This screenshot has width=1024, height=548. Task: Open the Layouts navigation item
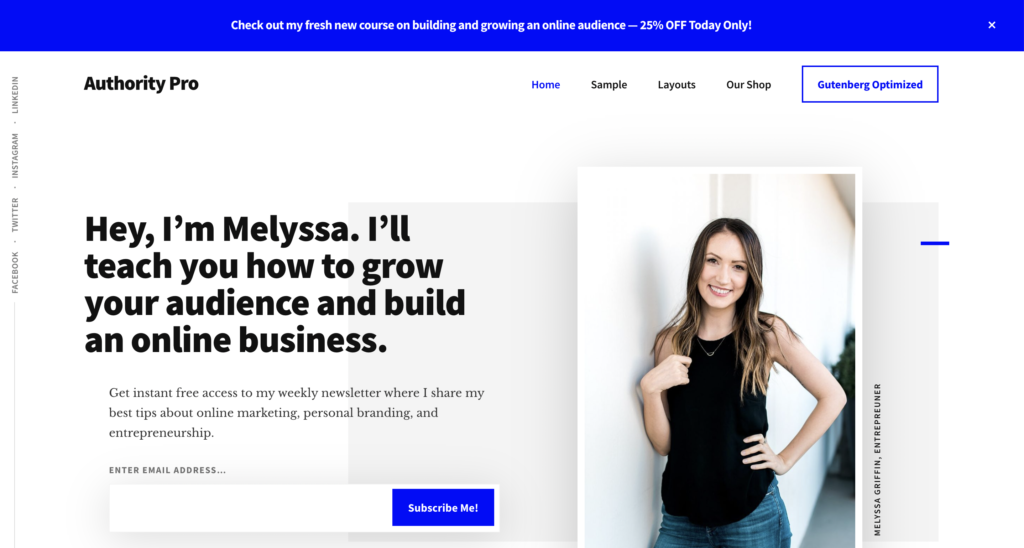point(677,84)
